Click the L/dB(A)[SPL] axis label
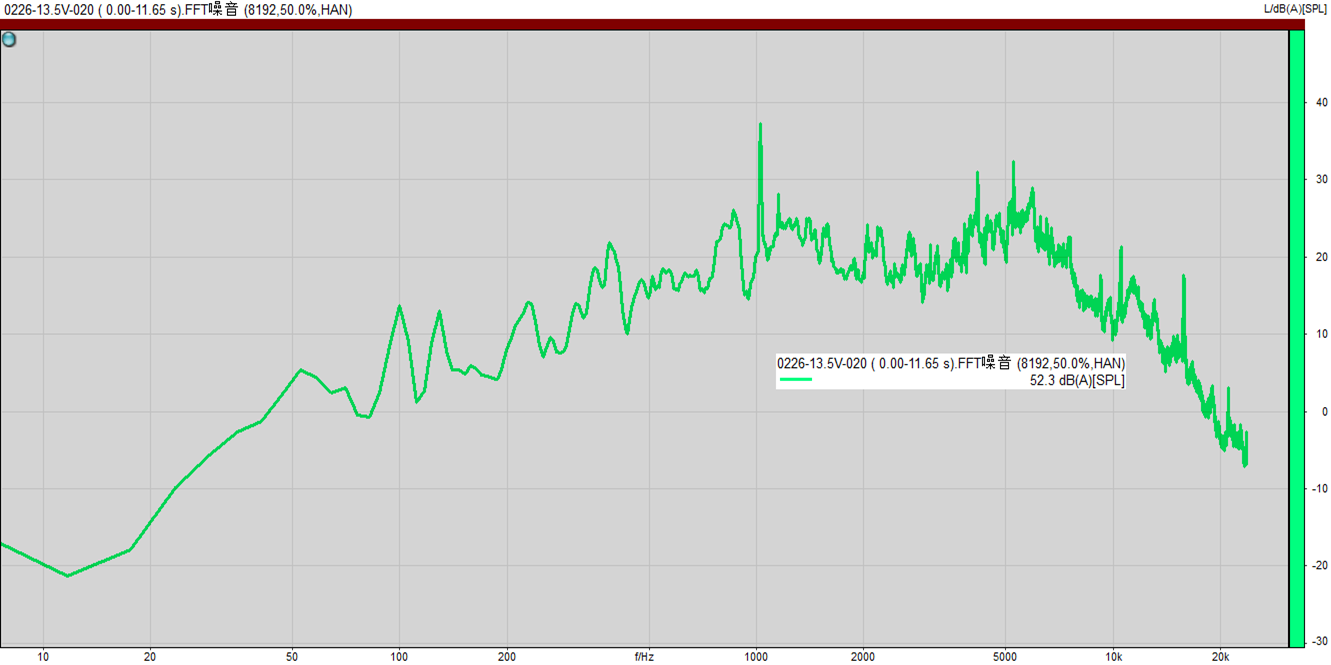The height and width of the screenshot is (665, 1331). [x=1296, y=9]
